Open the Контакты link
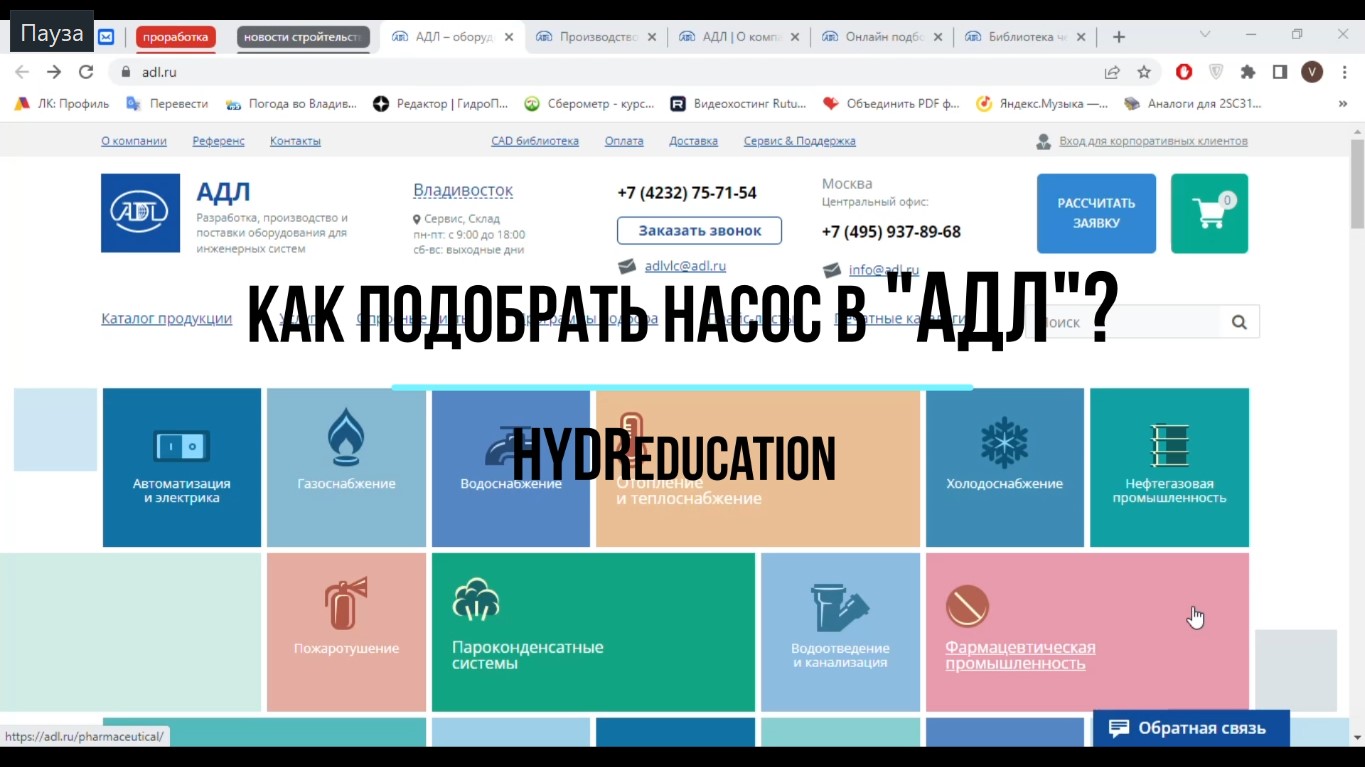1365x767 pixels. pos(295,141)
